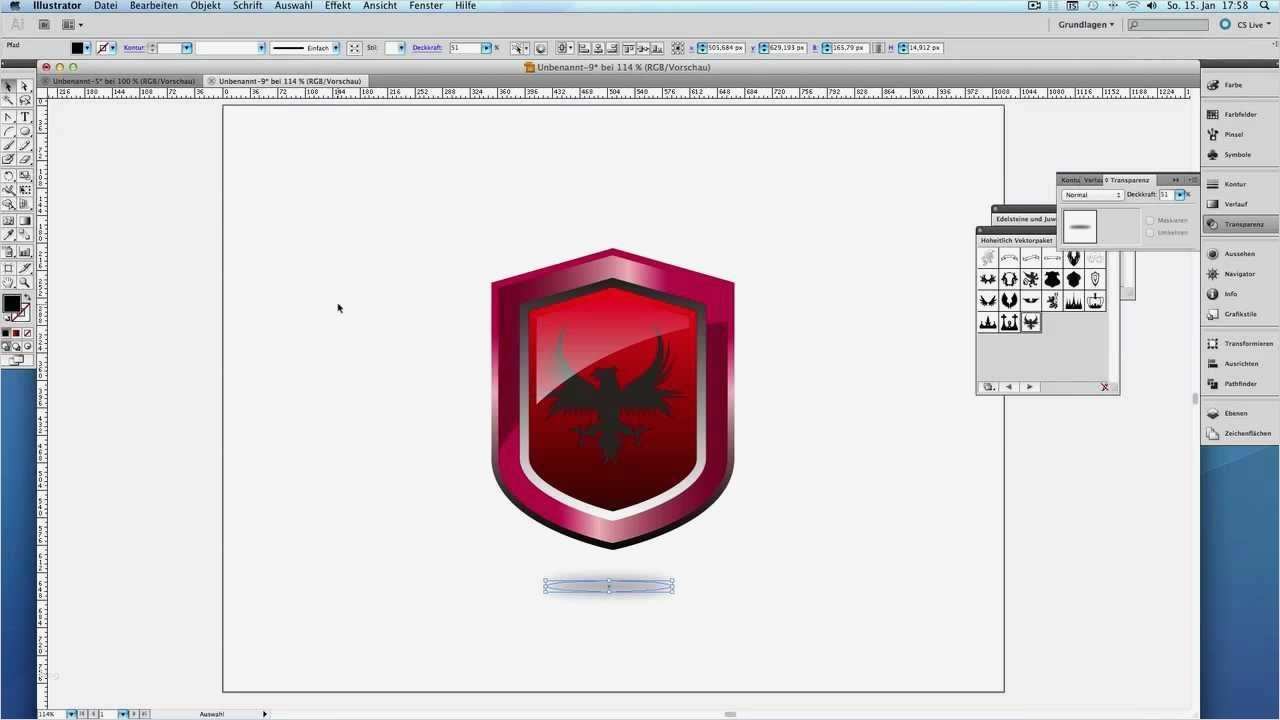Select the Eraser tool
The height and width of the screenshot is (720, 1280).
pos(25,159)
